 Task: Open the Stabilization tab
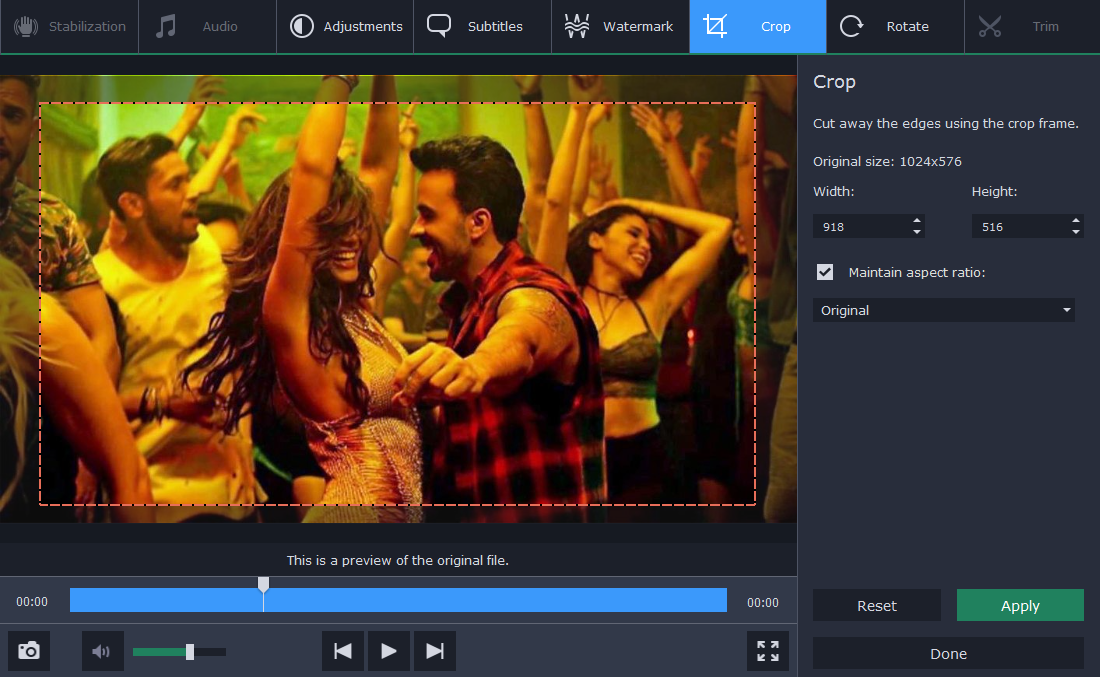pos(69,26)
